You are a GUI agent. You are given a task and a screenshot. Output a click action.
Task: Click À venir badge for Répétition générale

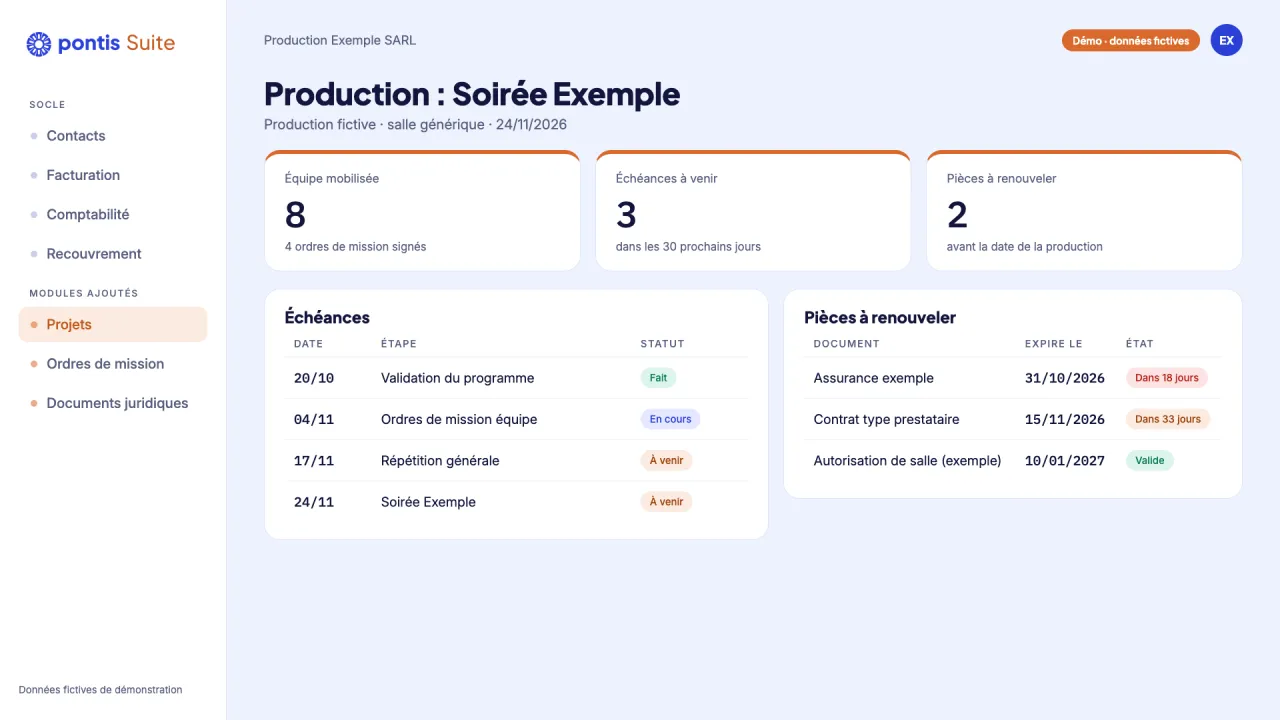(666, 461)
